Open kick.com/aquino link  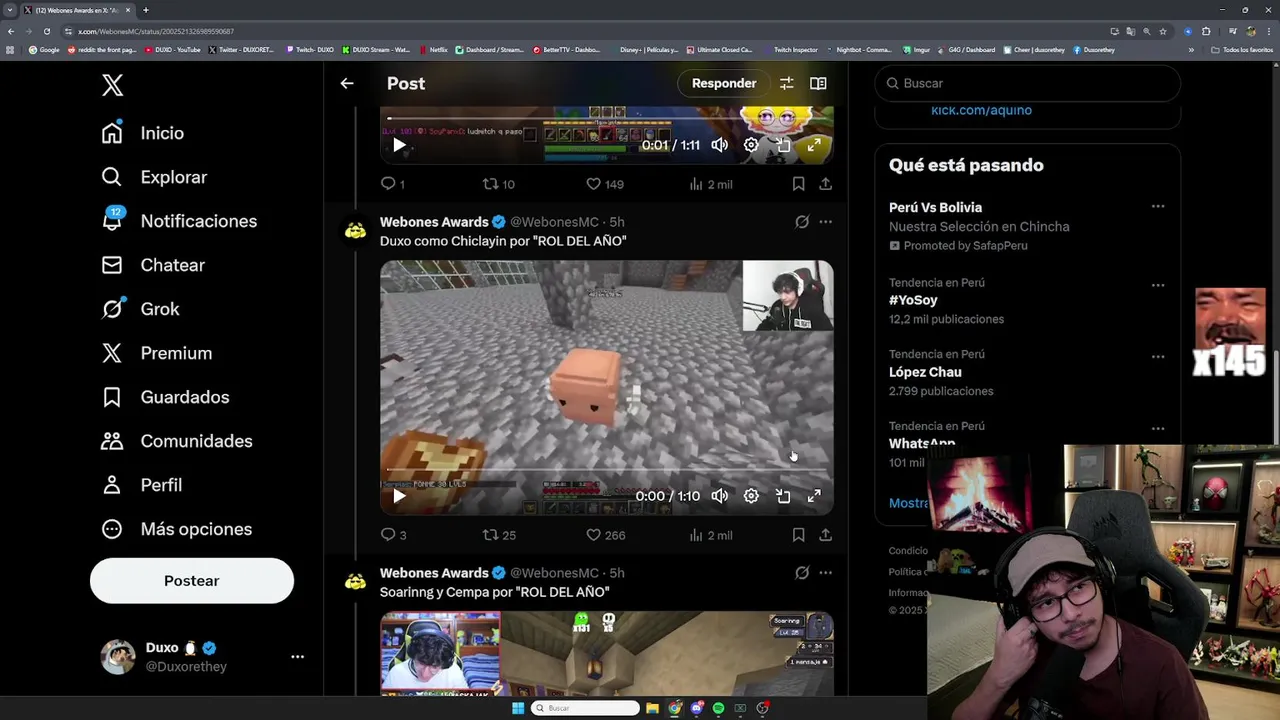[x=981, y=110]
